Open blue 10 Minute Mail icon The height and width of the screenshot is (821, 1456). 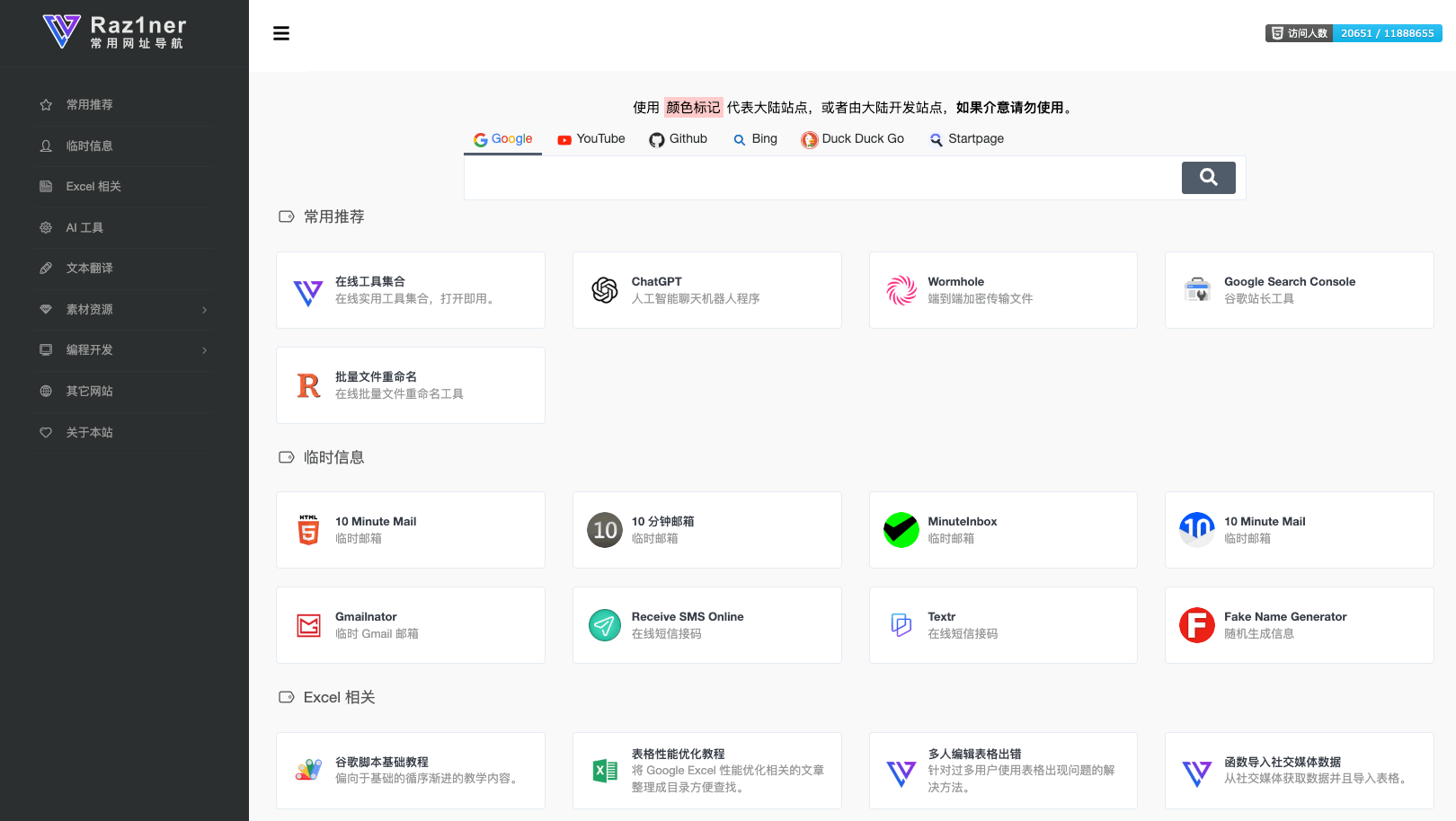click(x=1197, y=528)
